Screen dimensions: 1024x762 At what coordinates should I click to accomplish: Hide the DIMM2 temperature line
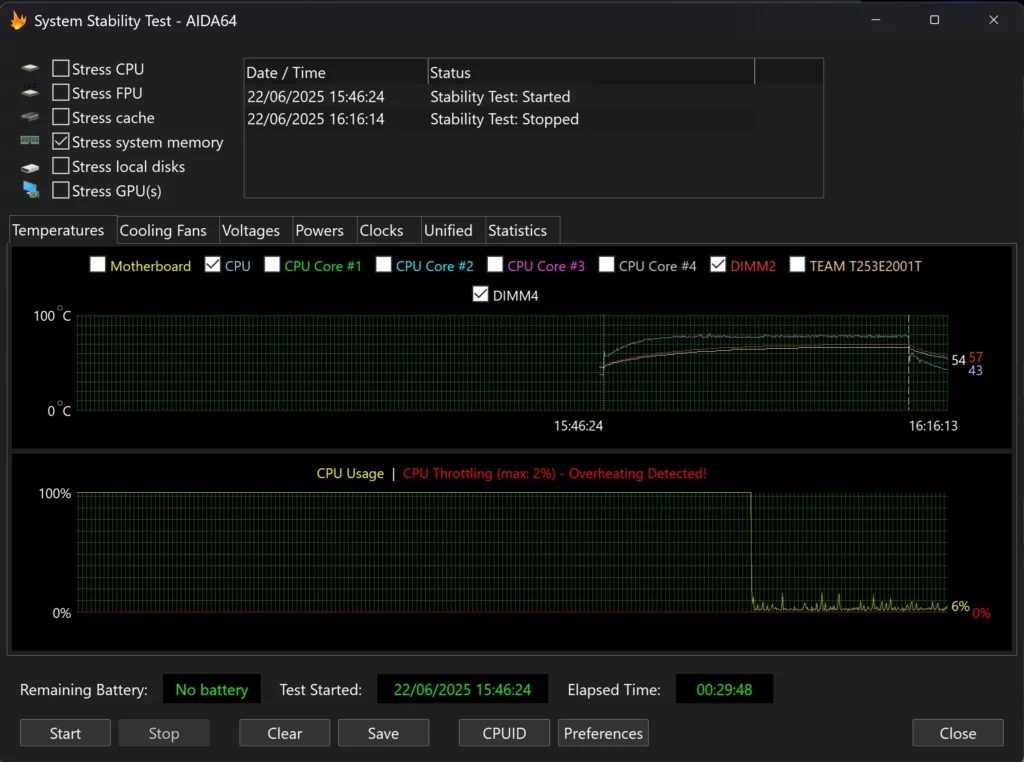point(718,264)
